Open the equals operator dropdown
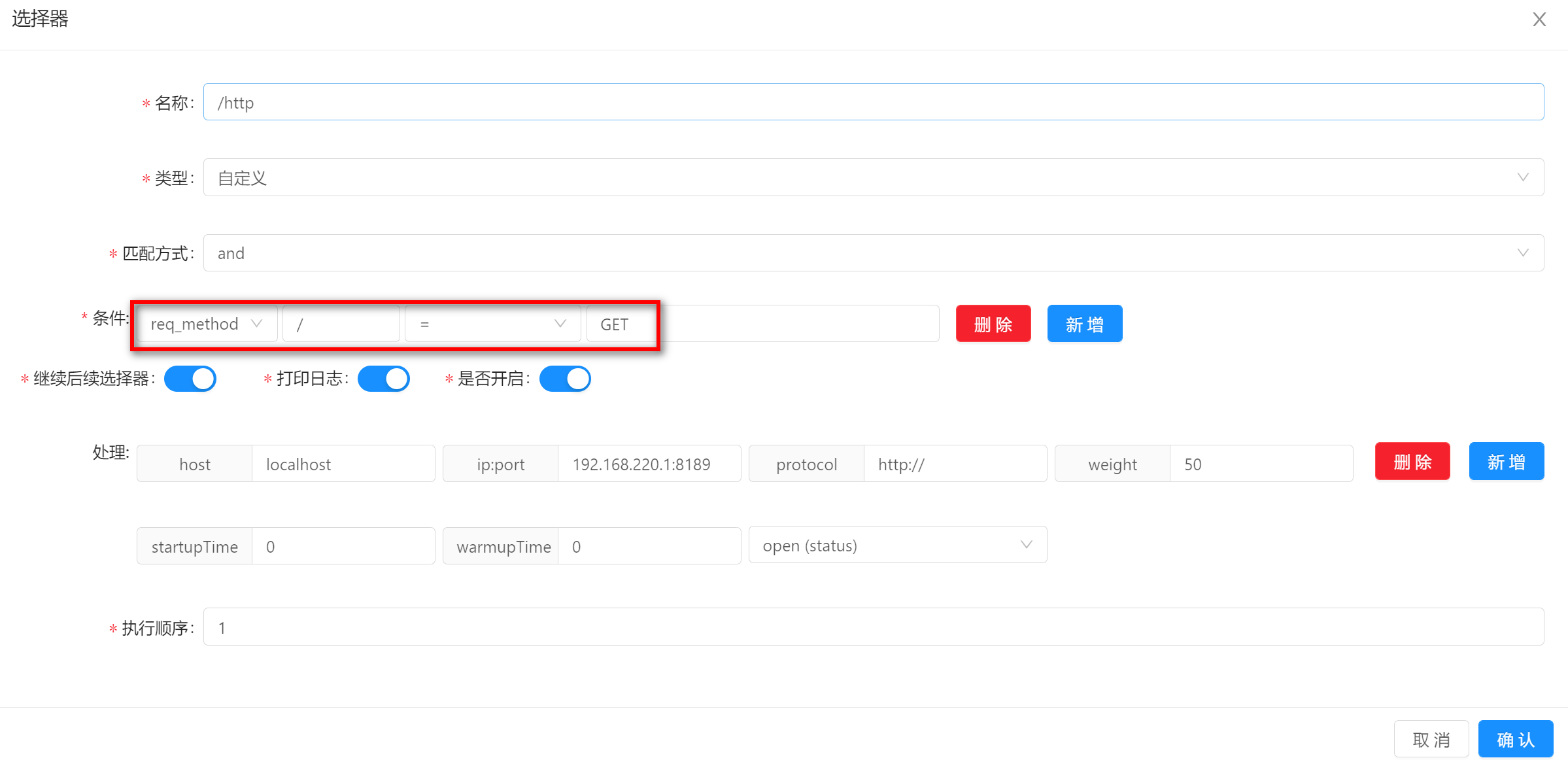Viewport: 1568px width, 760px height. tap(492, 324)
